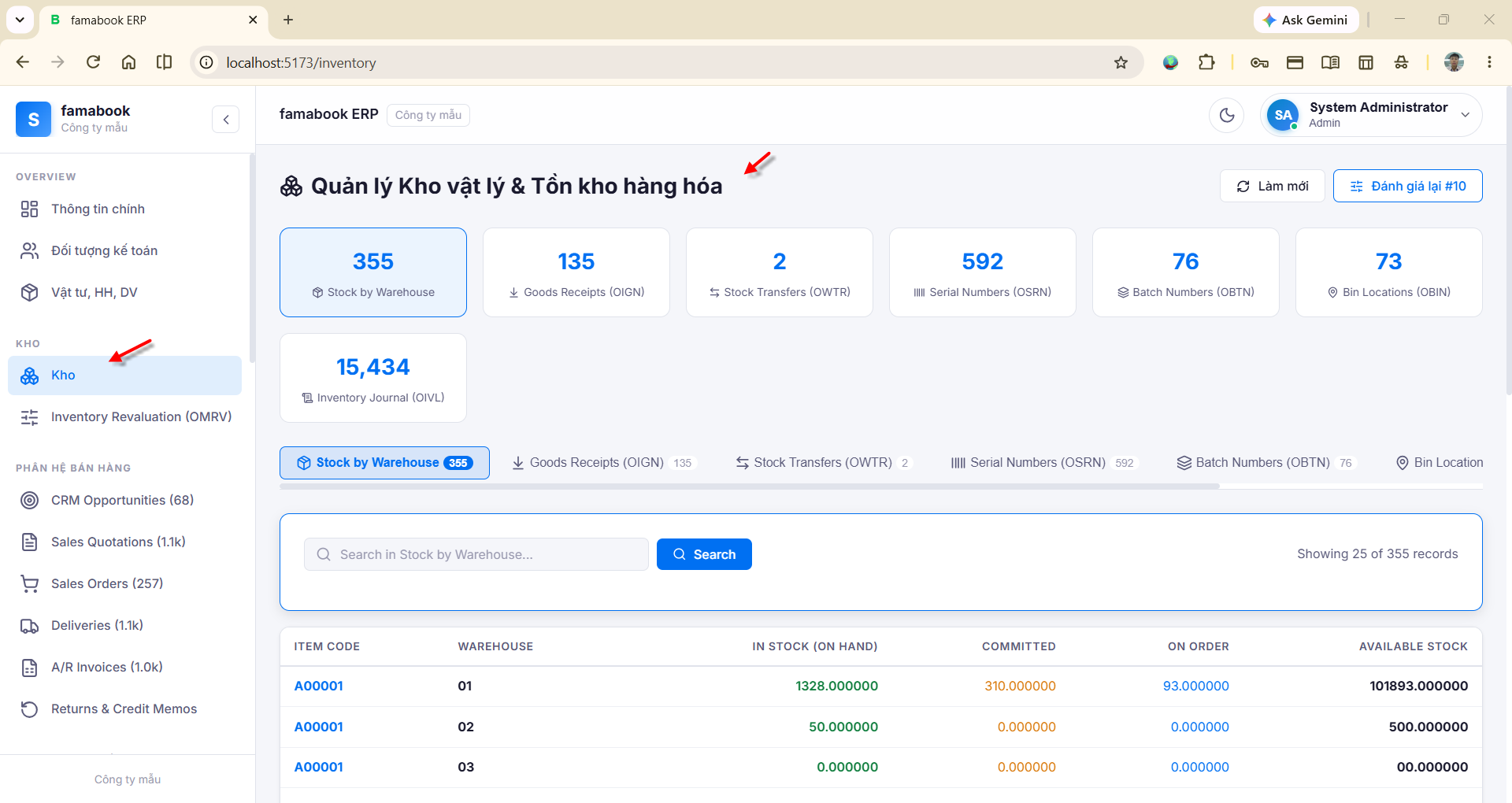Click the ITEM CODE column header
Viewport: 1512px width, 803px height.
[327, 646]
